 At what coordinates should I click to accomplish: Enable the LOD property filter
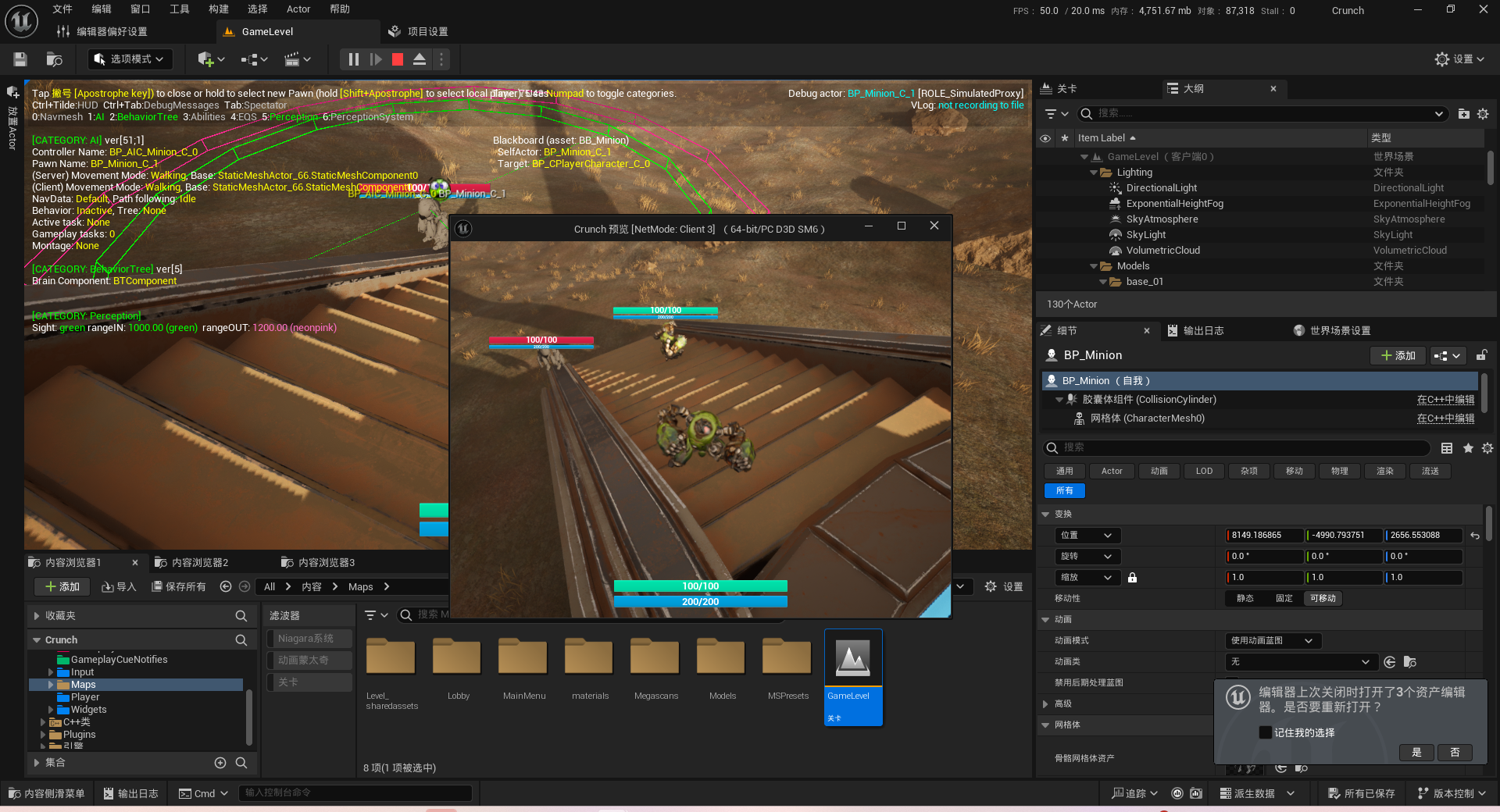coord(1204,471)
